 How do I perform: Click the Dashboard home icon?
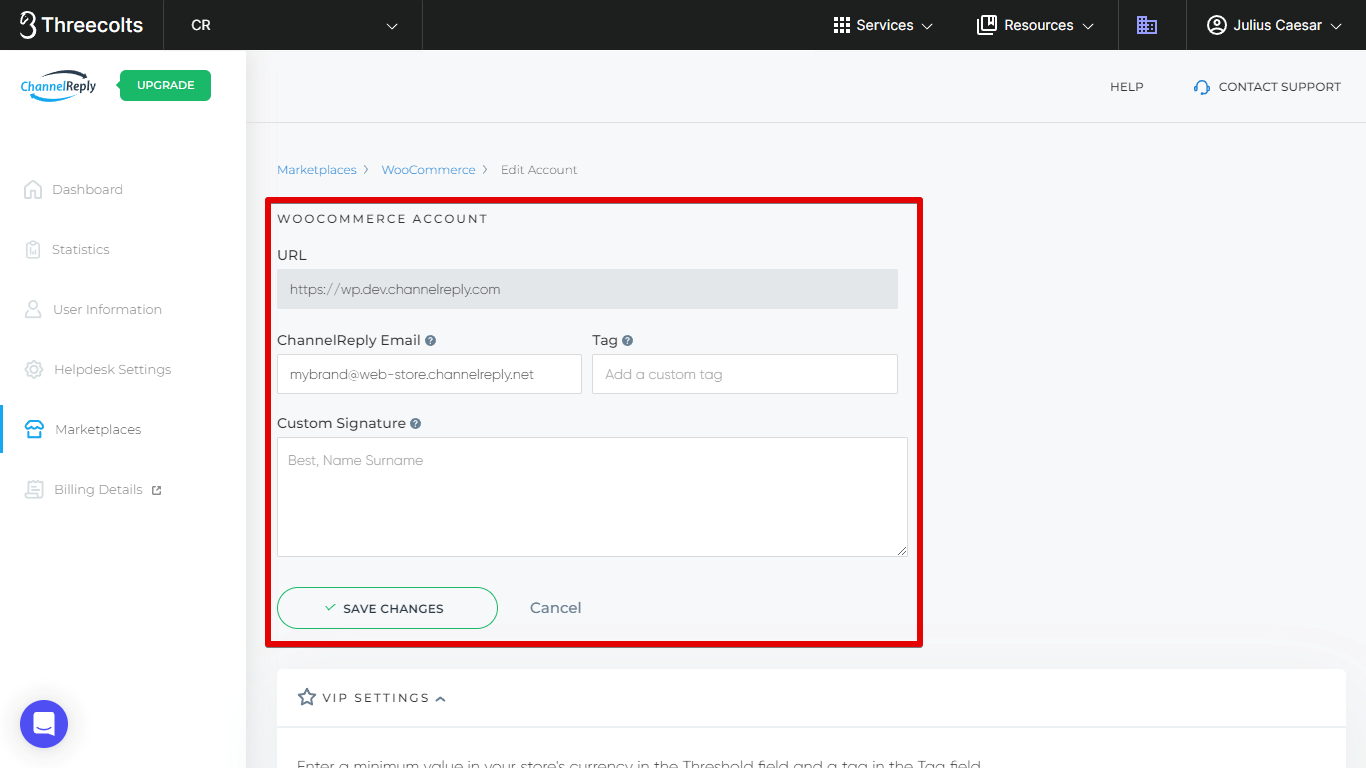[33, 189]
